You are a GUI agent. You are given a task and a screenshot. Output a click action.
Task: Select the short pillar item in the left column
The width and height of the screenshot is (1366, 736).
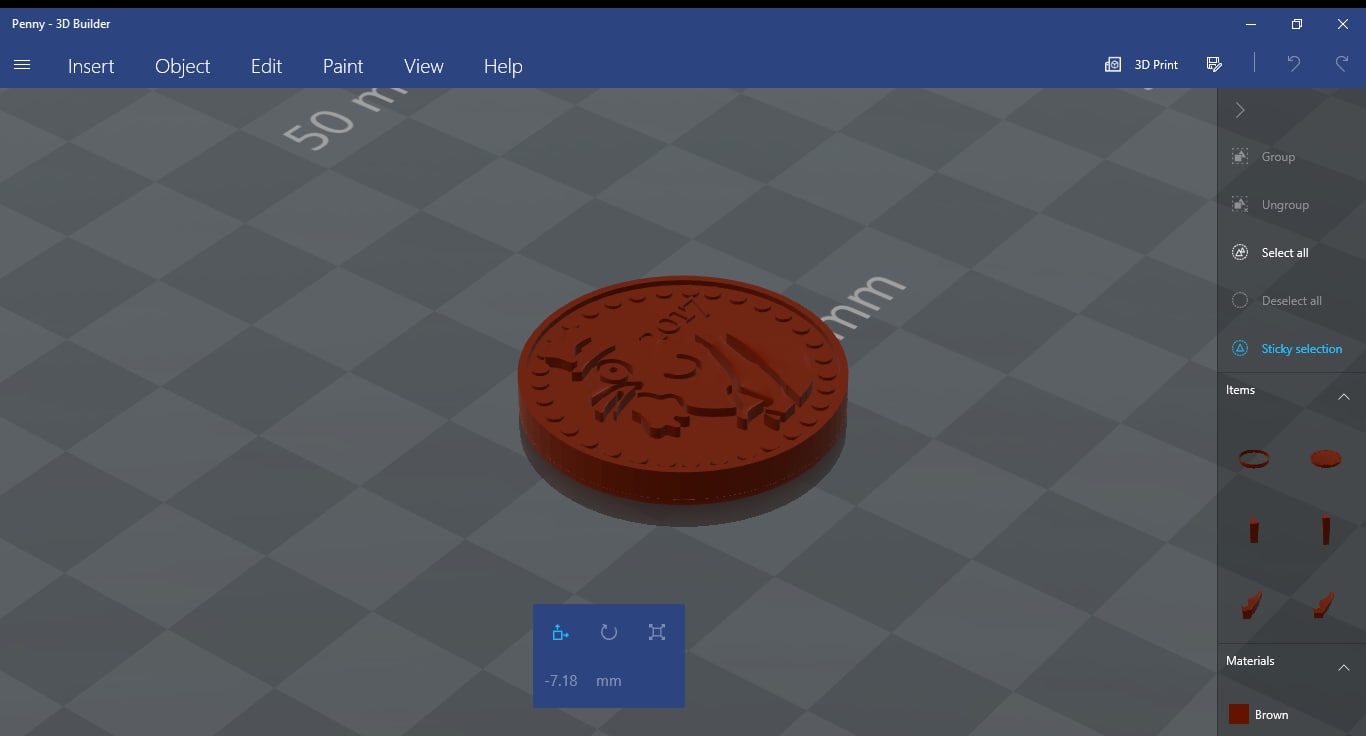pyautogui.click(x=1254, y=531)
